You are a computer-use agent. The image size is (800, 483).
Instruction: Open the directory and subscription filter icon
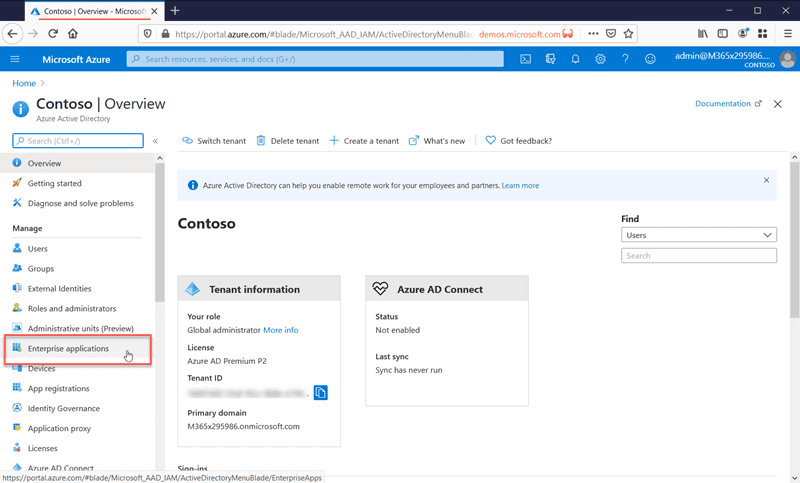[550, 60]
